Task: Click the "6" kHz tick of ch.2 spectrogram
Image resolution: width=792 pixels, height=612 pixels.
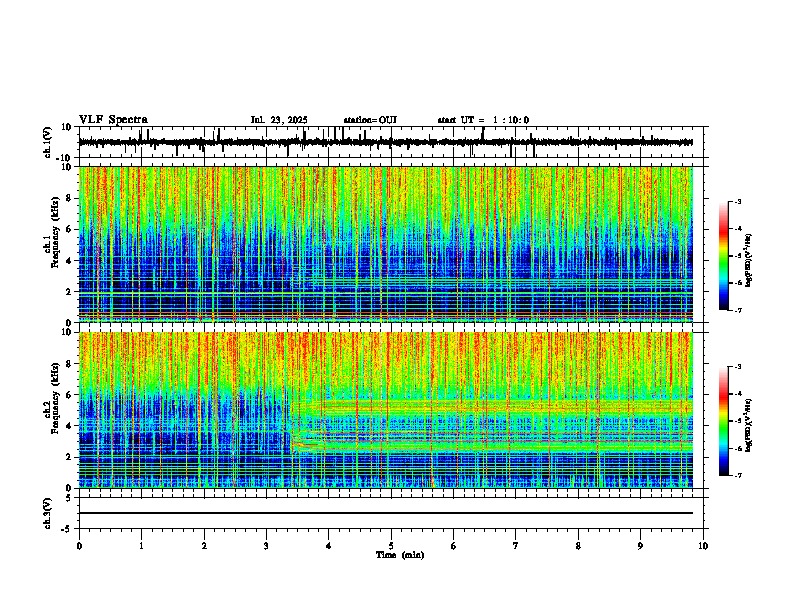Action: coord(70,394)
